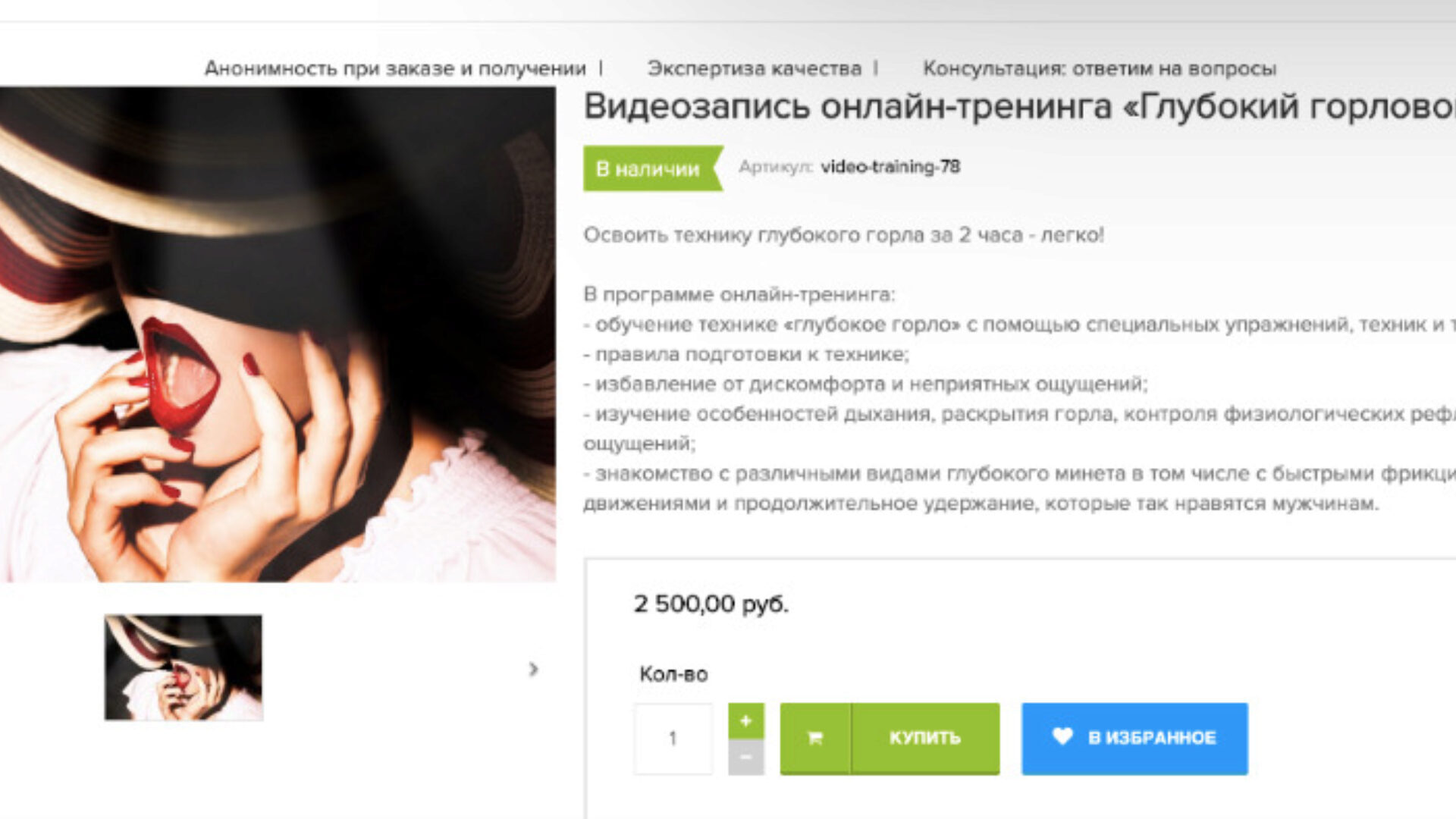The height and width of the screenshot is (819, 1456).
Task: Click the article code video-training-78
Action: [890, 167]
